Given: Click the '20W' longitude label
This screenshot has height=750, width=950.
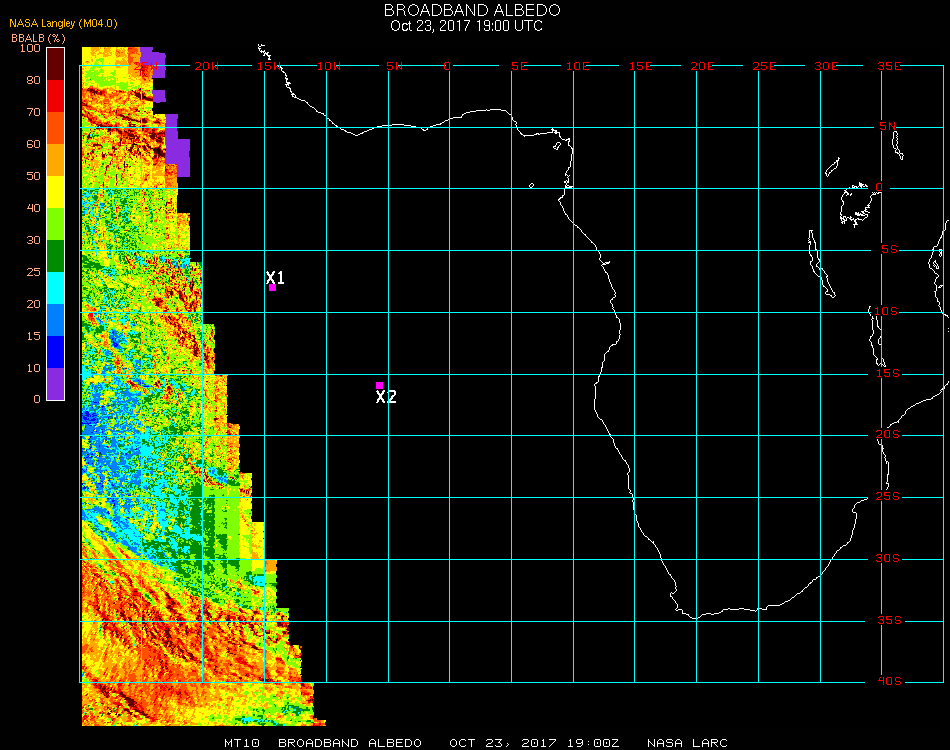Looking at the screenshot, I should pos(207,66).
